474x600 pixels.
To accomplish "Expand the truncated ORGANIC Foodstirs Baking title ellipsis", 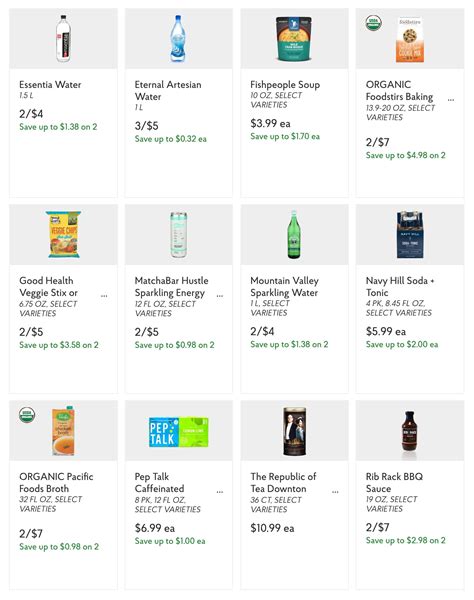I will [451, 100].
